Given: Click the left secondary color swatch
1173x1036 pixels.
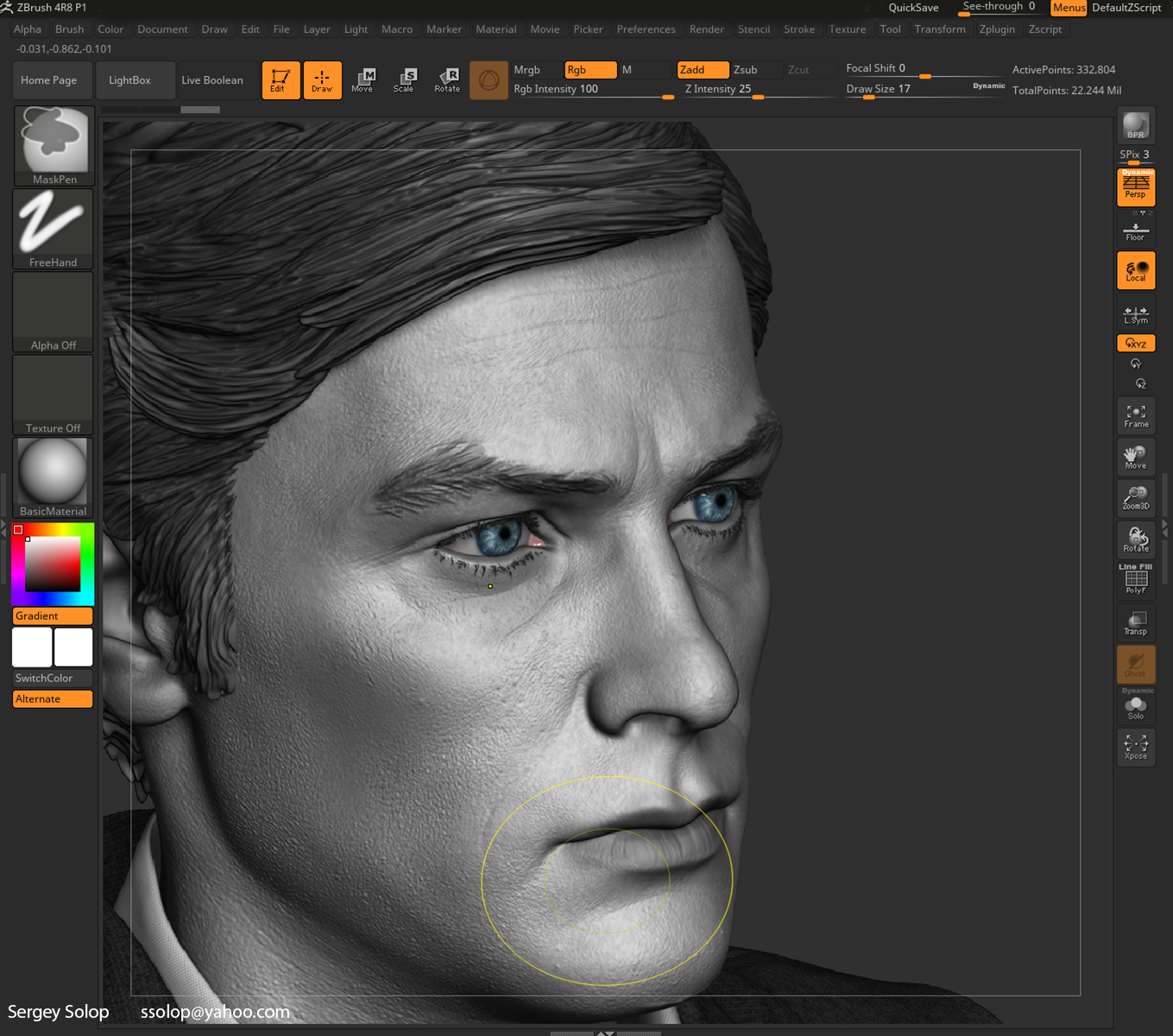Looking at the screenshot, I should pos(32,647).
